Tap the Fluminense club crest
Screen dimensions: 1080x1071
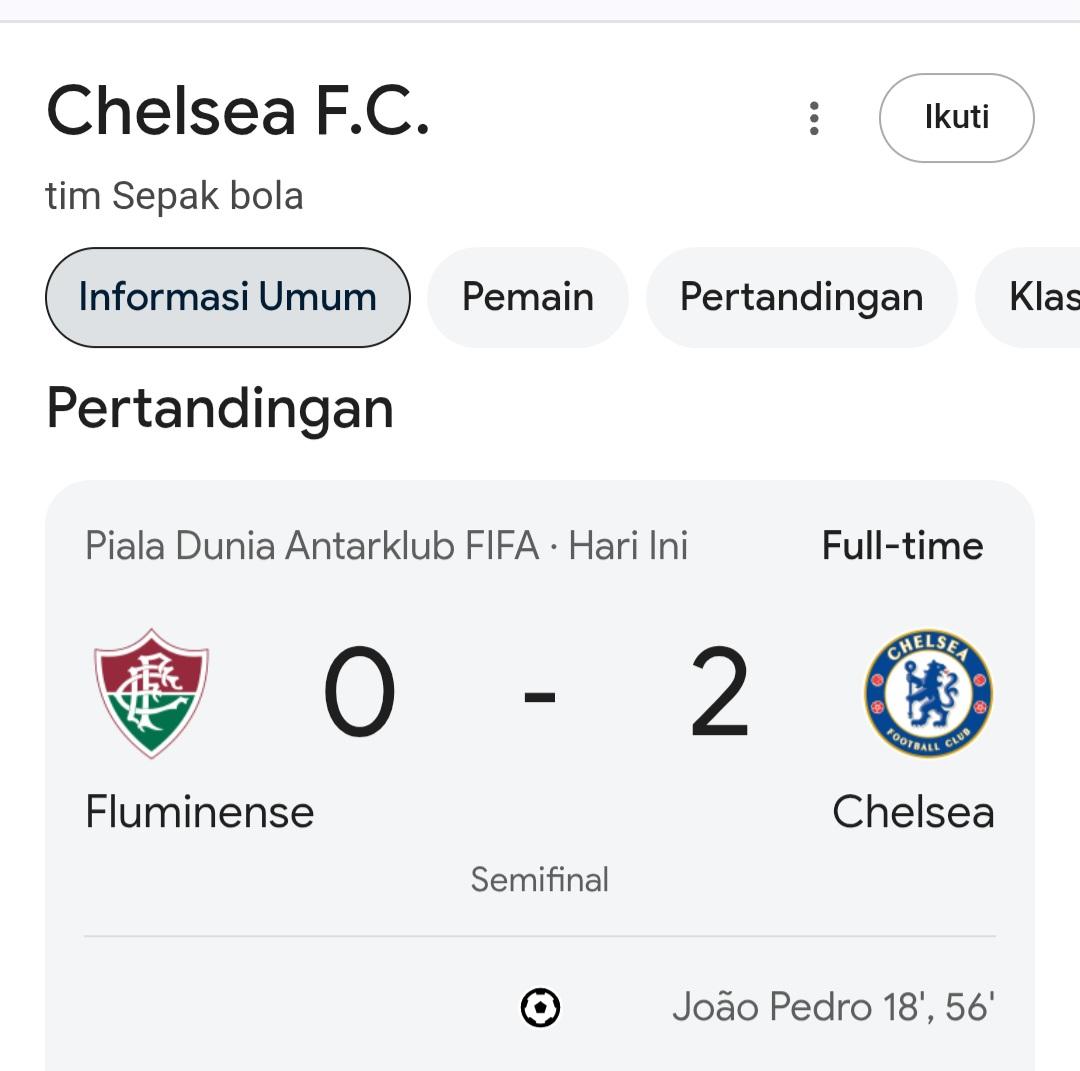(152, 694)
